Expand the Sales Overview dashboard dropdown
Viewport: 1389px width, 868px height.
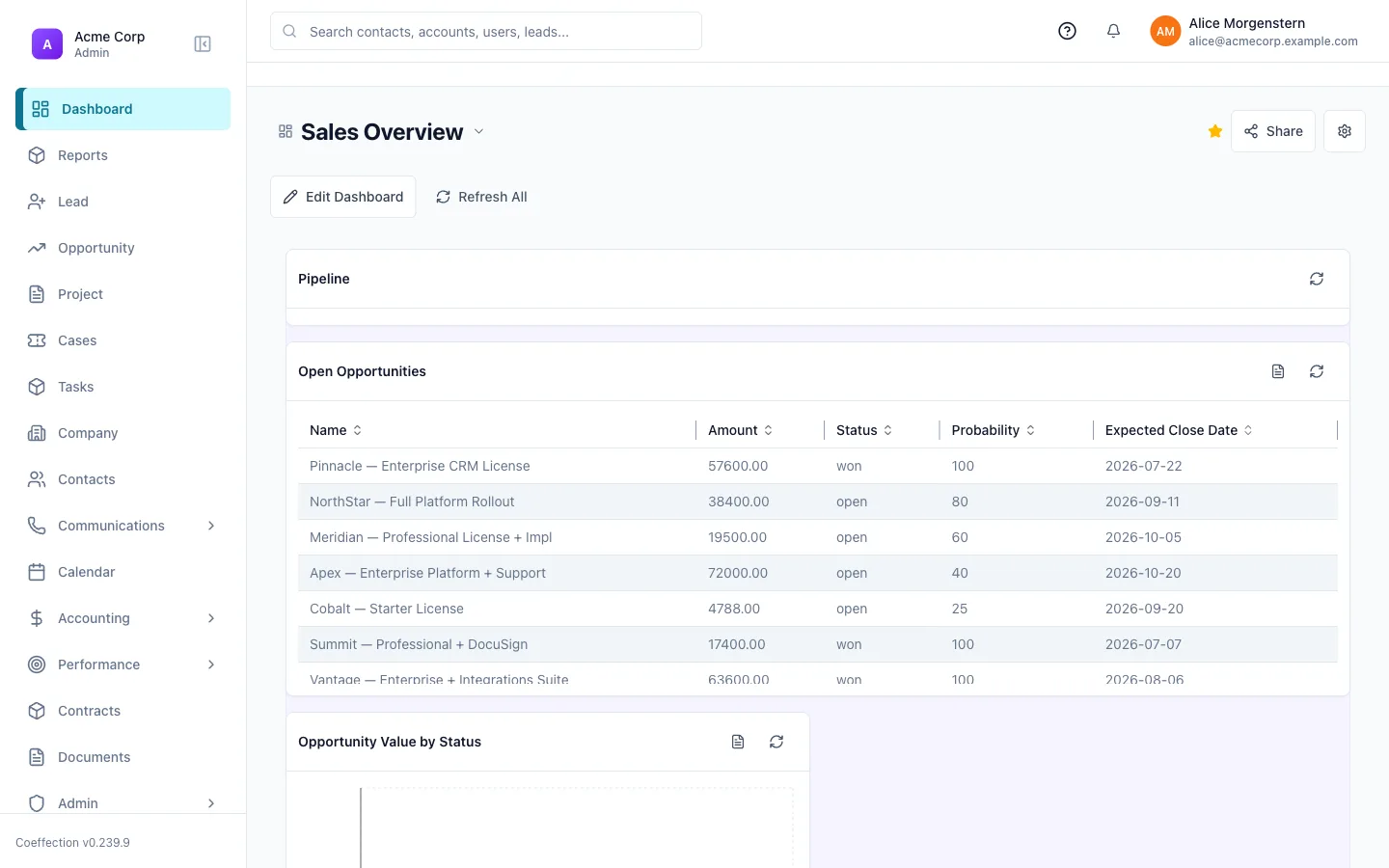click(478, 131)
